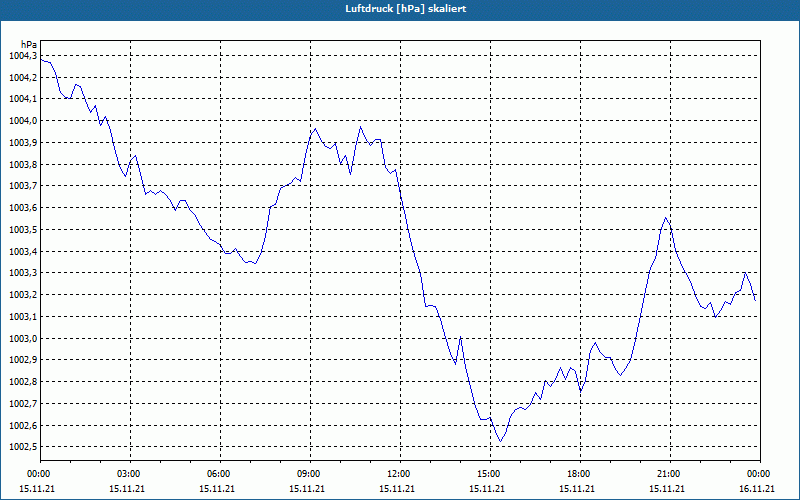This screenshot has width=800, height=500.
Task: Pick the '15.11.21' date below '15:00'
Action: (487, 489)
